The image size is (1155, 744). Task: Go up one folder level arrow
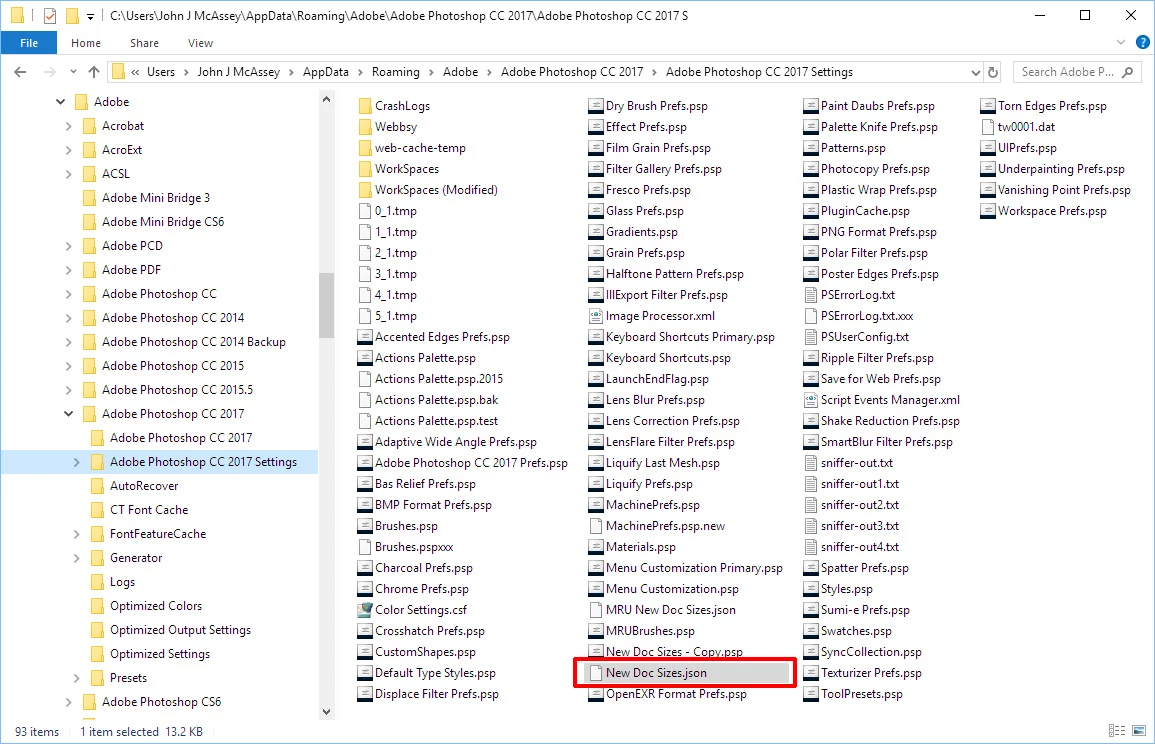tap(94, 71)
